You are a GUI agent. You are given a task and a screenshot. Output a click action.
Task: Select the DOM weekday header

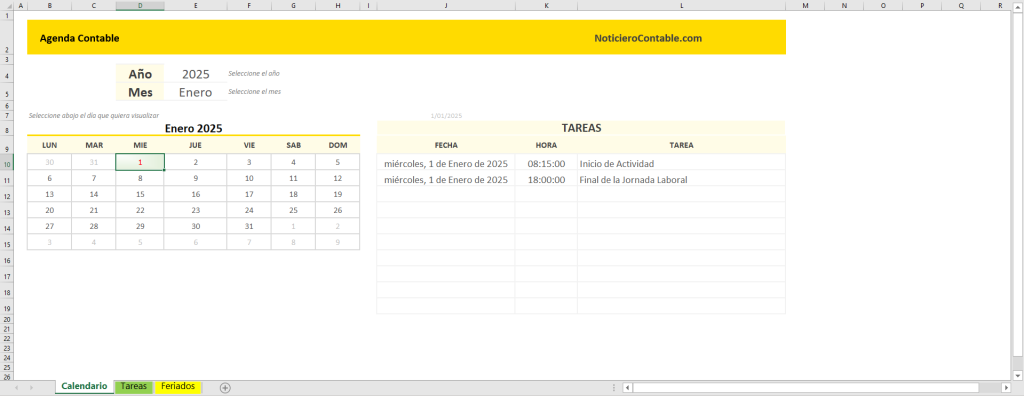coord(338,145)
